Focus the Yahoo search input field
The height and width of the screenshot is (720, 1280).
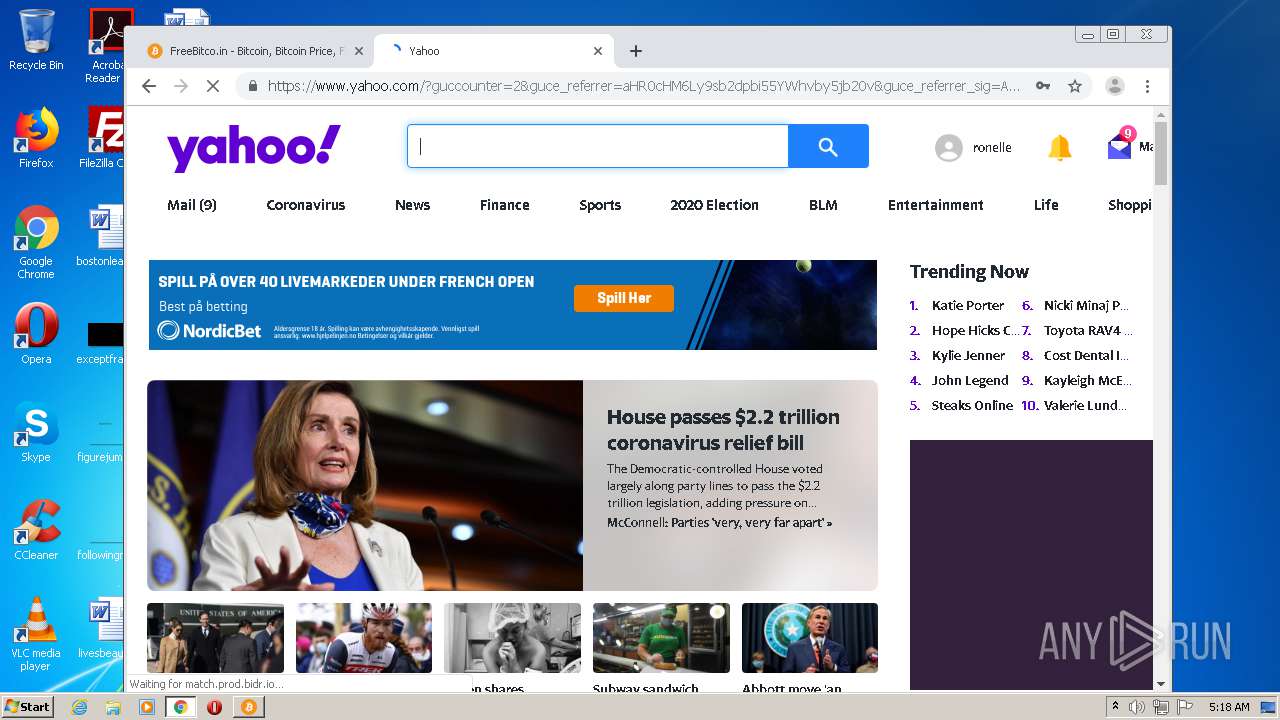pyautogui.click(x=598, y=147)
